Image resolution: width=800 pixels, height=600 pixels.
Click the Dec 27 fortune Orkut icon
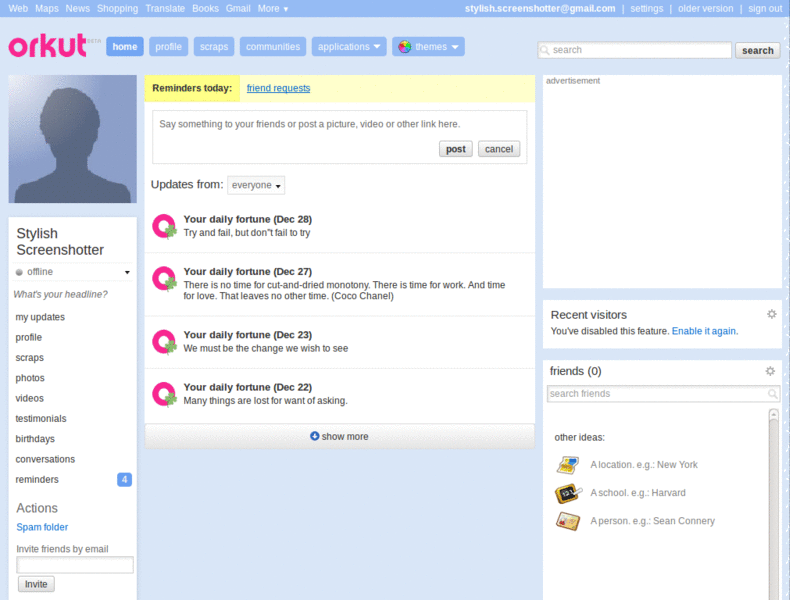tap(164, 279)
